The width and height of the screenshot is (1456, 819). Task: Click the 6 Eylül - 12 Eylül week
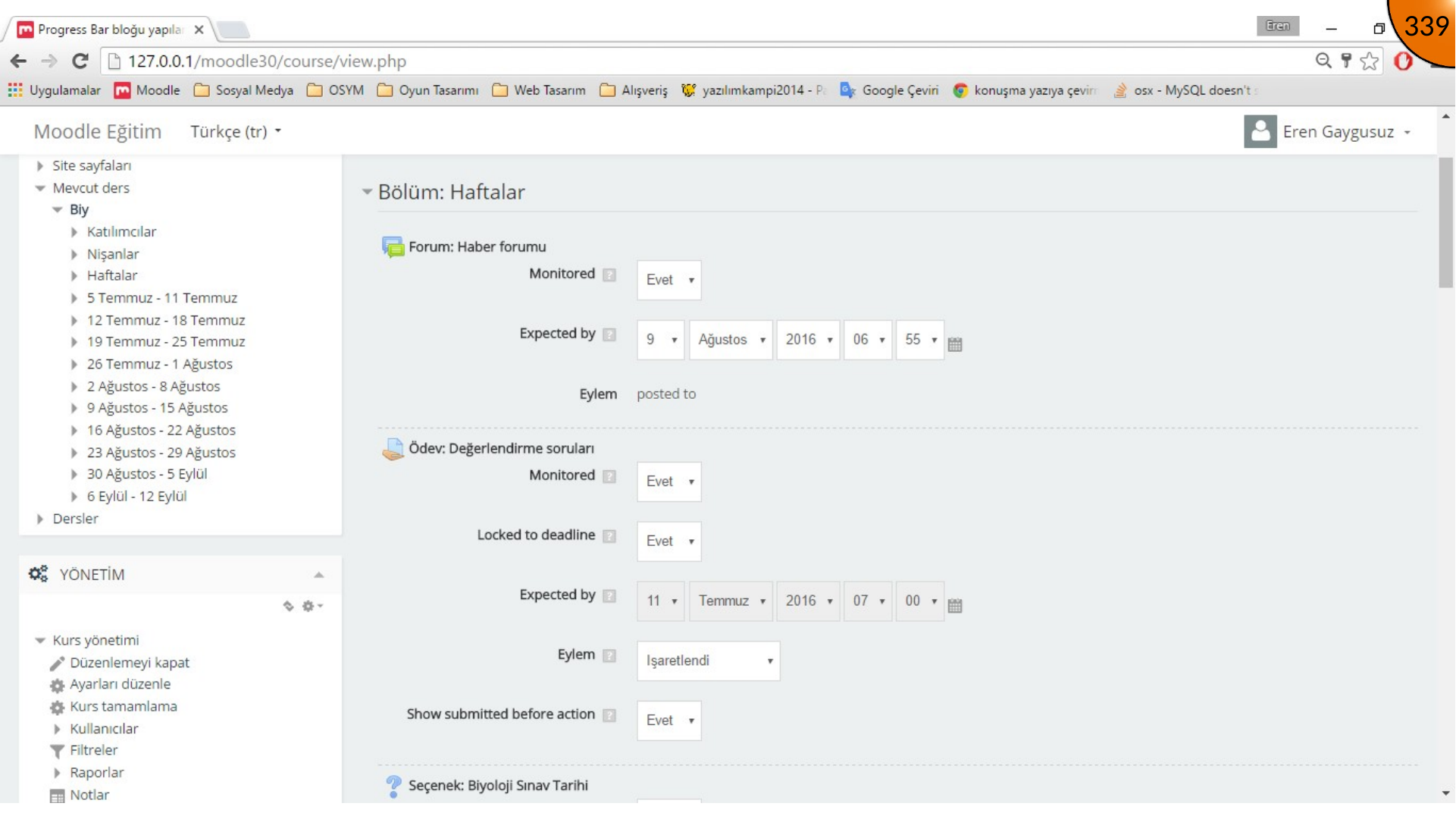[x=136, y=497]
